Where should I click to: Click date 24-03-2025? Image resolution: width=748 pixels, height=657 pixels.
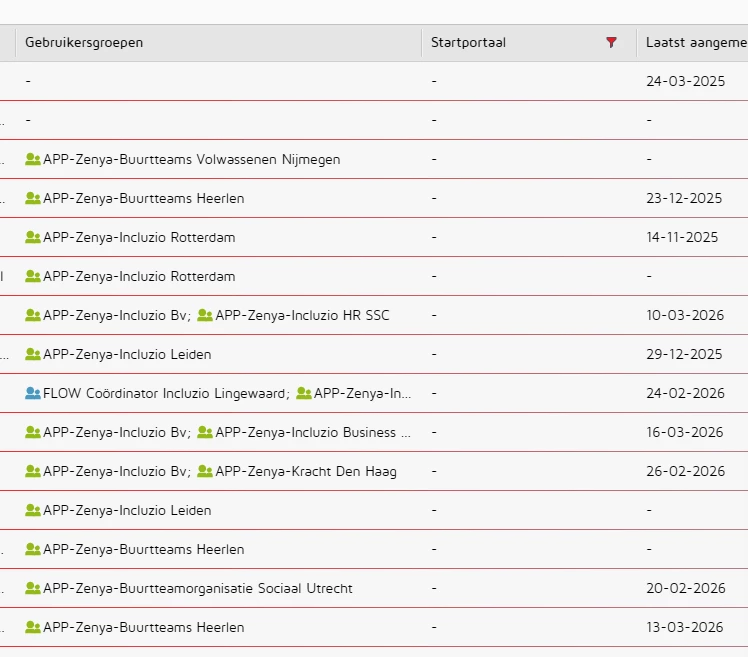[x=686, y=81]
